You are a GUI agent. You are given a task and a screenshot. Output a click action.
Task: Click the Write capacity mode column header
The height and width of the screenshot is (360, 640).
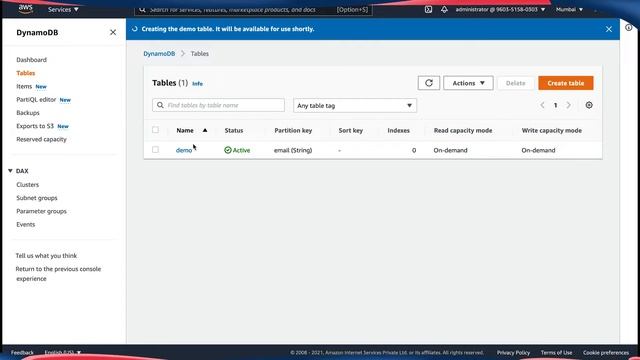[551, 130]
